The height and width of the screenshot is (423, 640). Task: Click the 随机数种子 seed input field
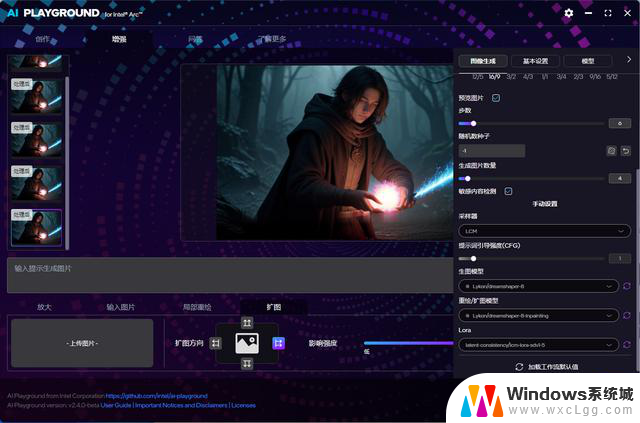pos(492,151)
